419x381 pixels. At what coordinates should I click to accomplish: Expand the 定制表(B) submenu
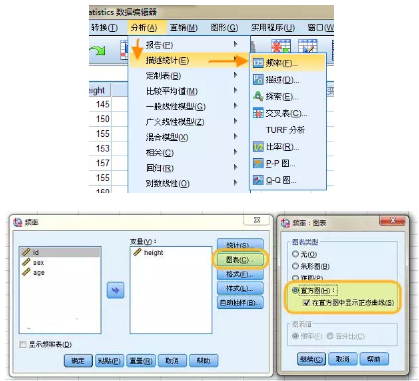pos(189,76)
